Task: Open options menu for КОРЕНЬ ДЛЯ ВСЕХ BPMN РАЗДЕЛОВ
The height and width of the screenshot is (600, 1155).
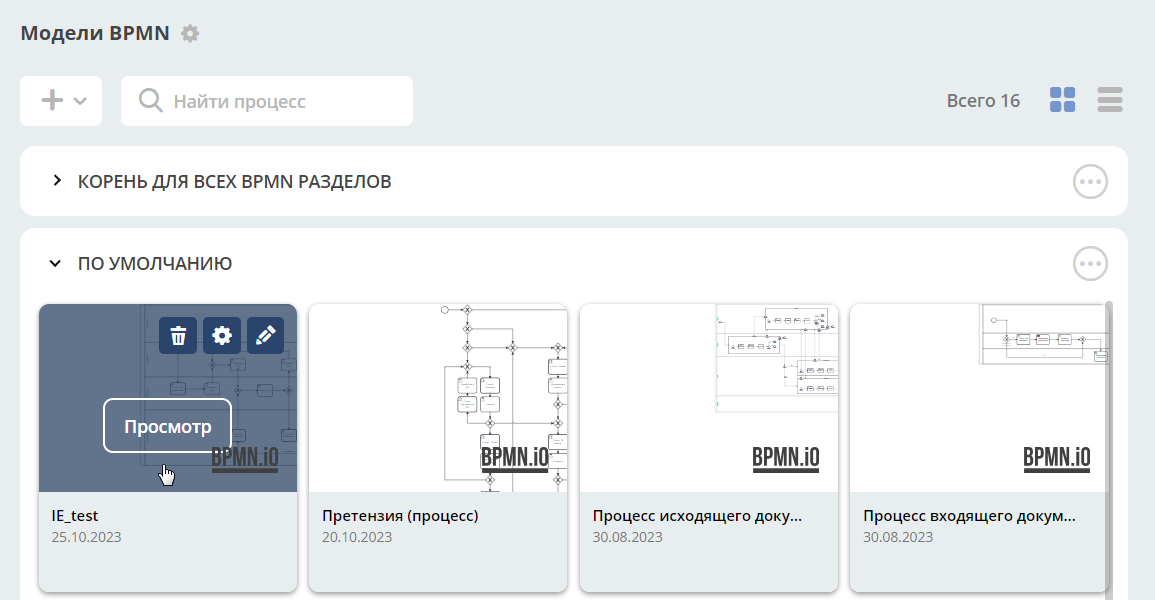Action: (x=1090, y=181)
